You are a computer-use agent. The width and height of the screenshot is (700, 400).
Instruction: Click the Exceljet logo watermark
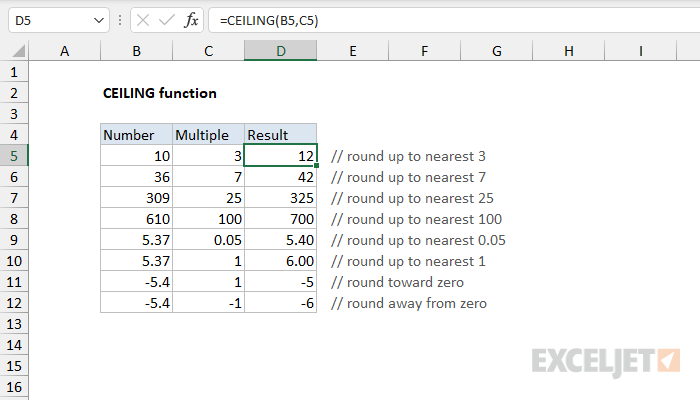606,362
